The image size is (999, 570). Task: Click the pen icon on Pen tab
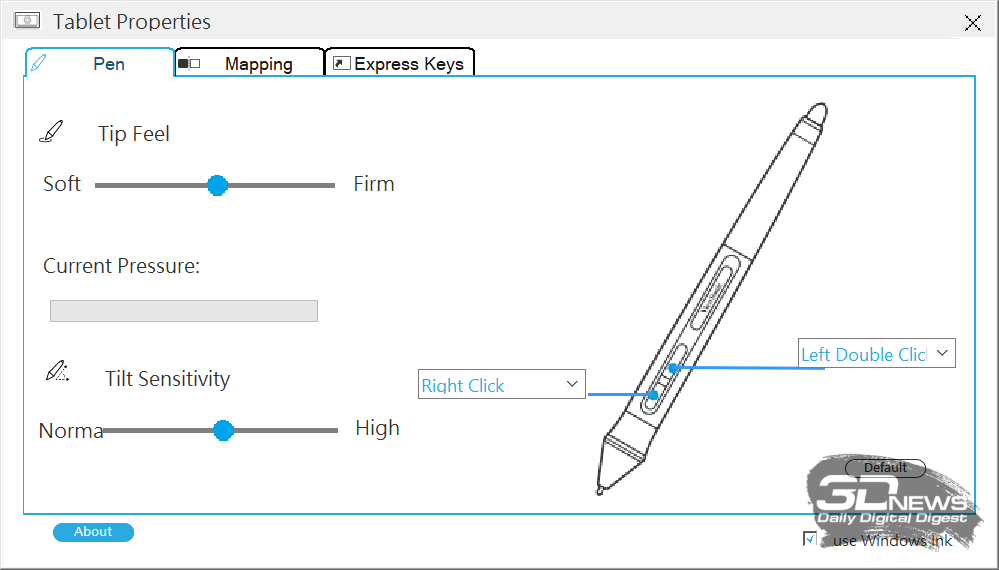point(38,63)
